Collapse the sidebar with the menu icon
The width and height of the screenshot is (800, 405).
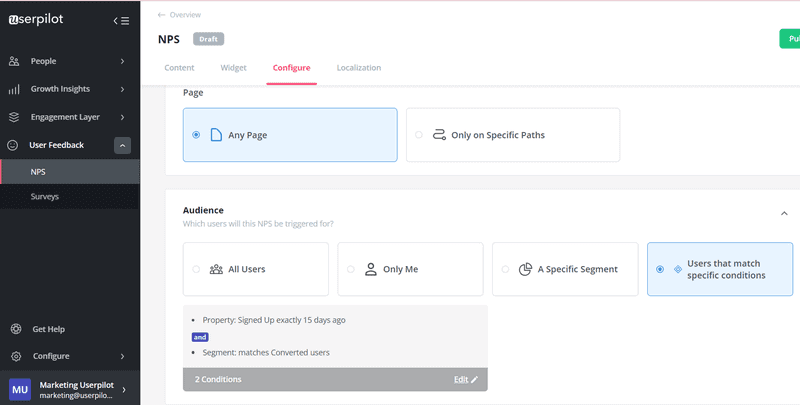coord(121,21)
